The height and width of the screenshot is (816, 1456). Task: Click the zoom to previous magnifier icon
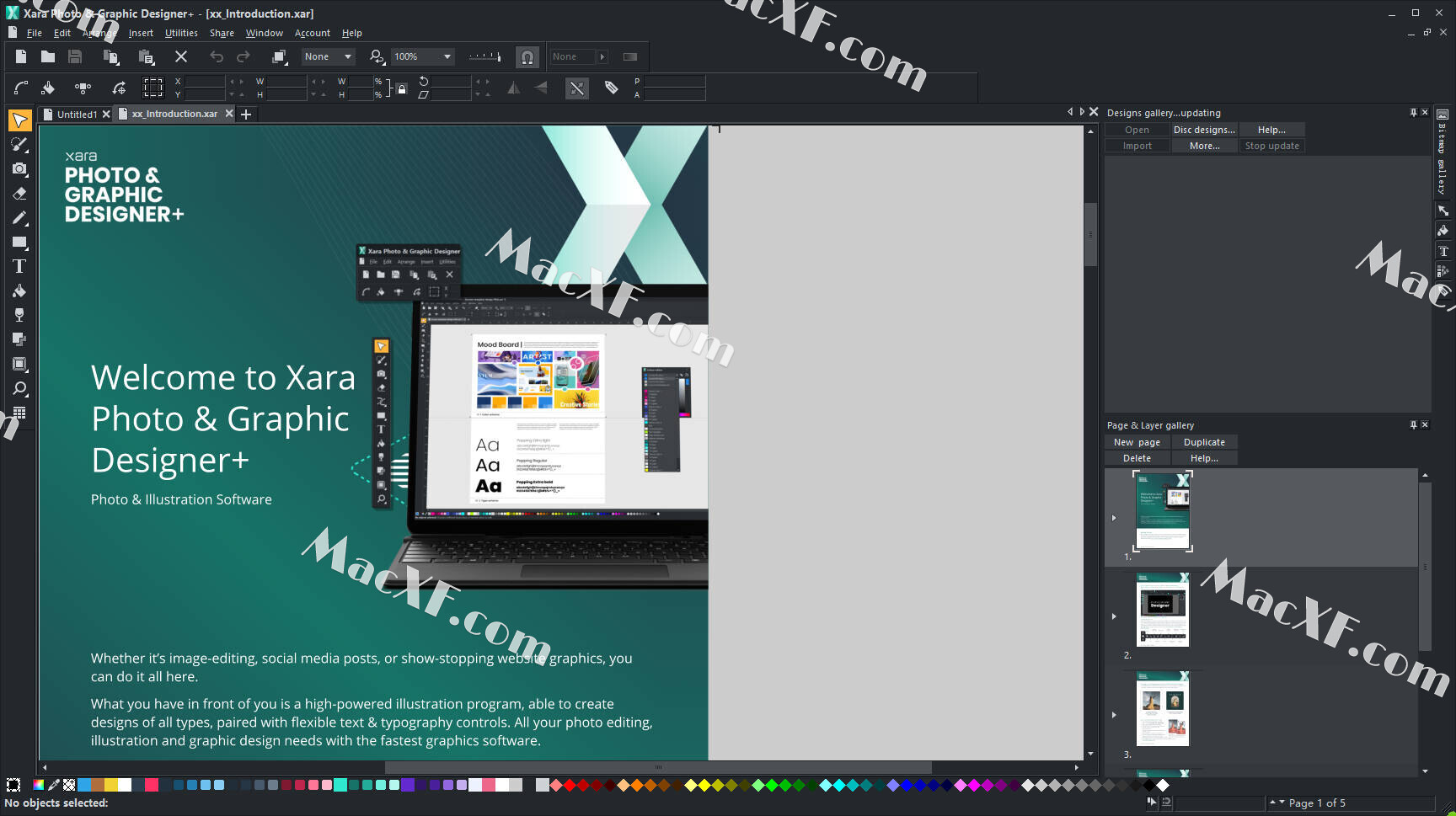(377, 56)
